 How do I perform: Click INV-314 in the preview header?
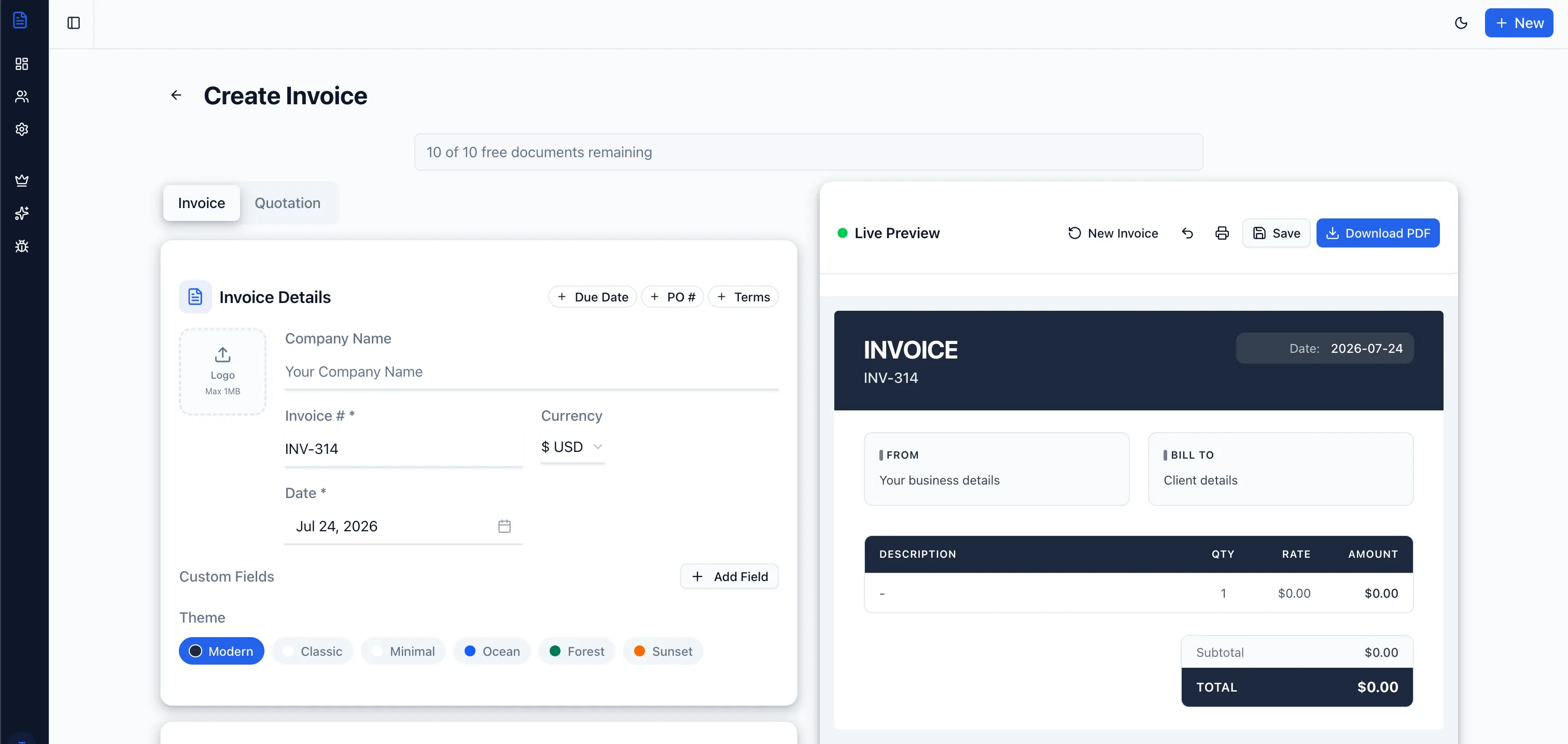click(x=890, y=378)
